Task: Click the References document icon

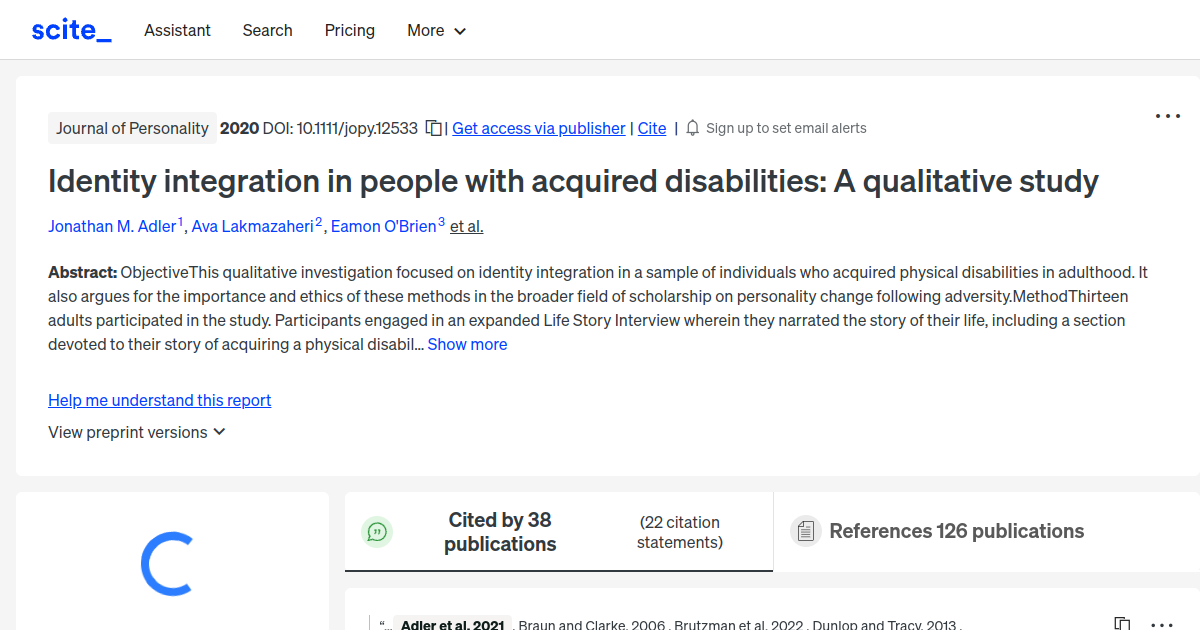Action: (x=805, y=531)
